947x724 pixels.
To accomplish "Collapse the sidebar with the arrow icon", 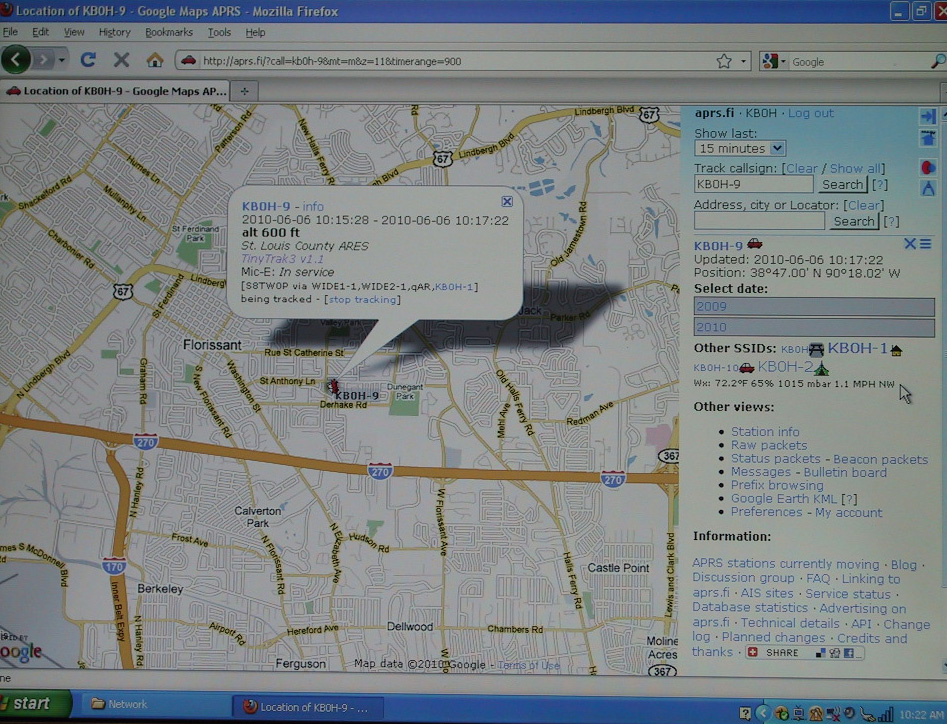I will 927,117.
